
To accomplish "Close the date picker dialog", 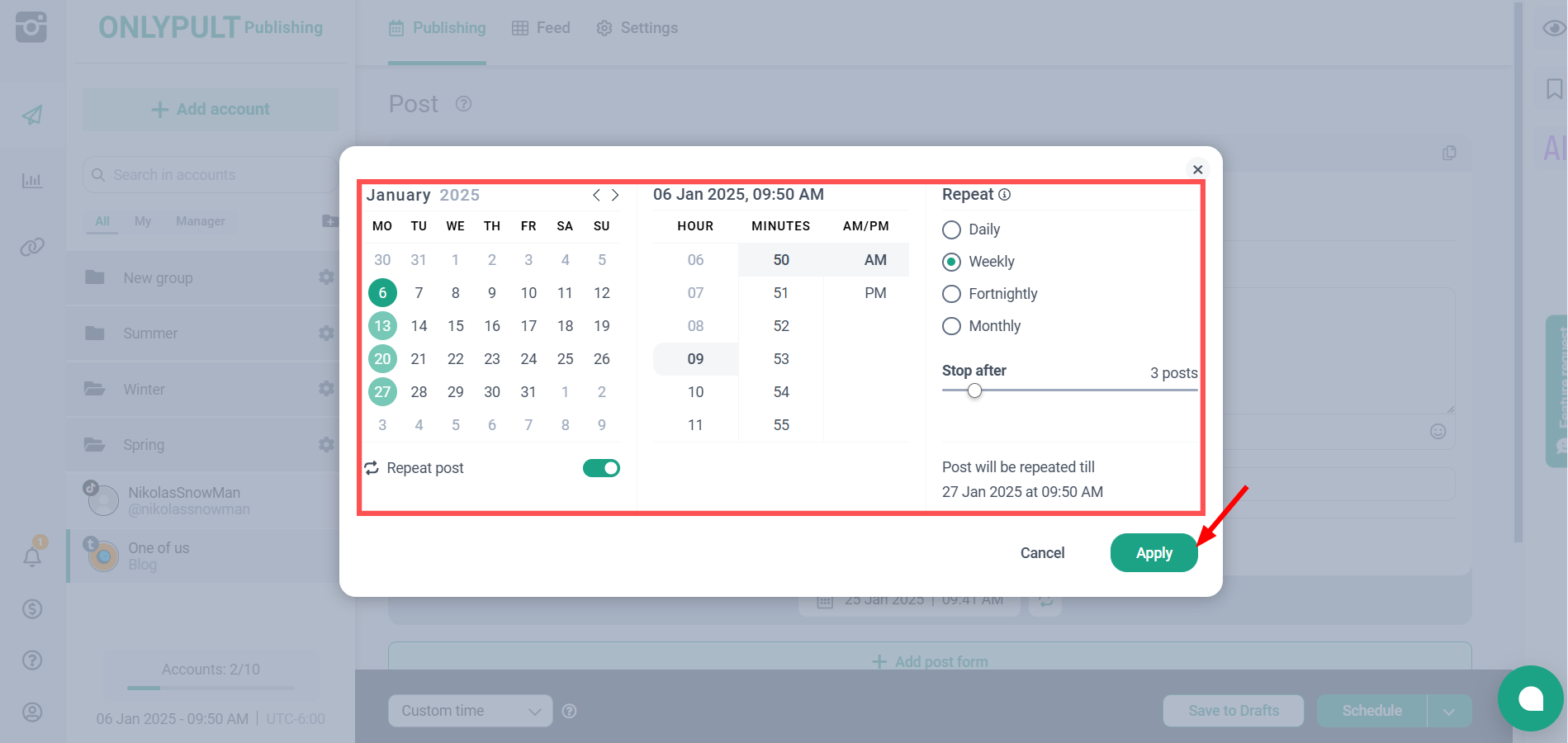I will (1197, 169).
